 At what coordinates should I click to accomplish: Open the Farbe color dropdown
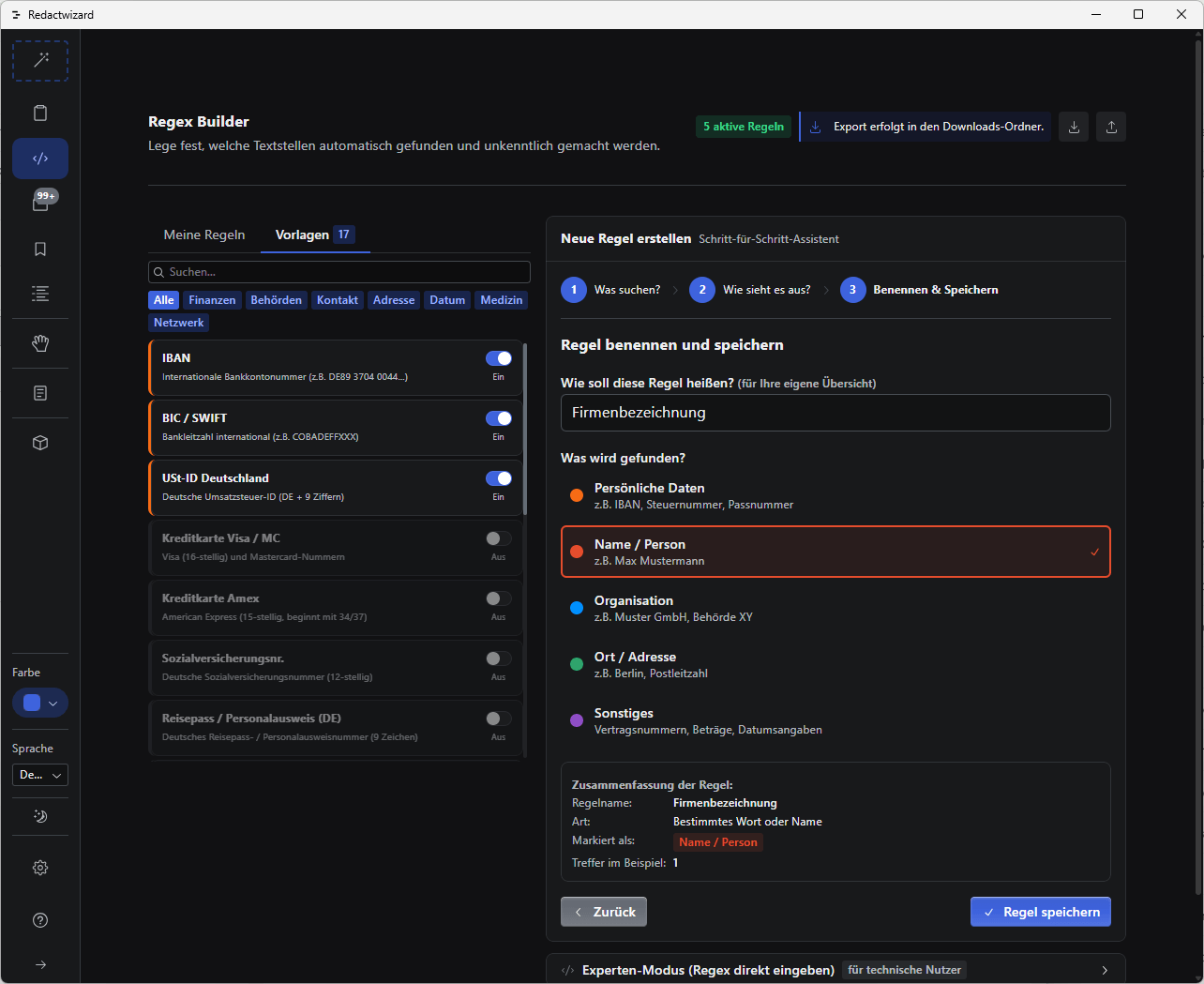[x=40, y=703]
